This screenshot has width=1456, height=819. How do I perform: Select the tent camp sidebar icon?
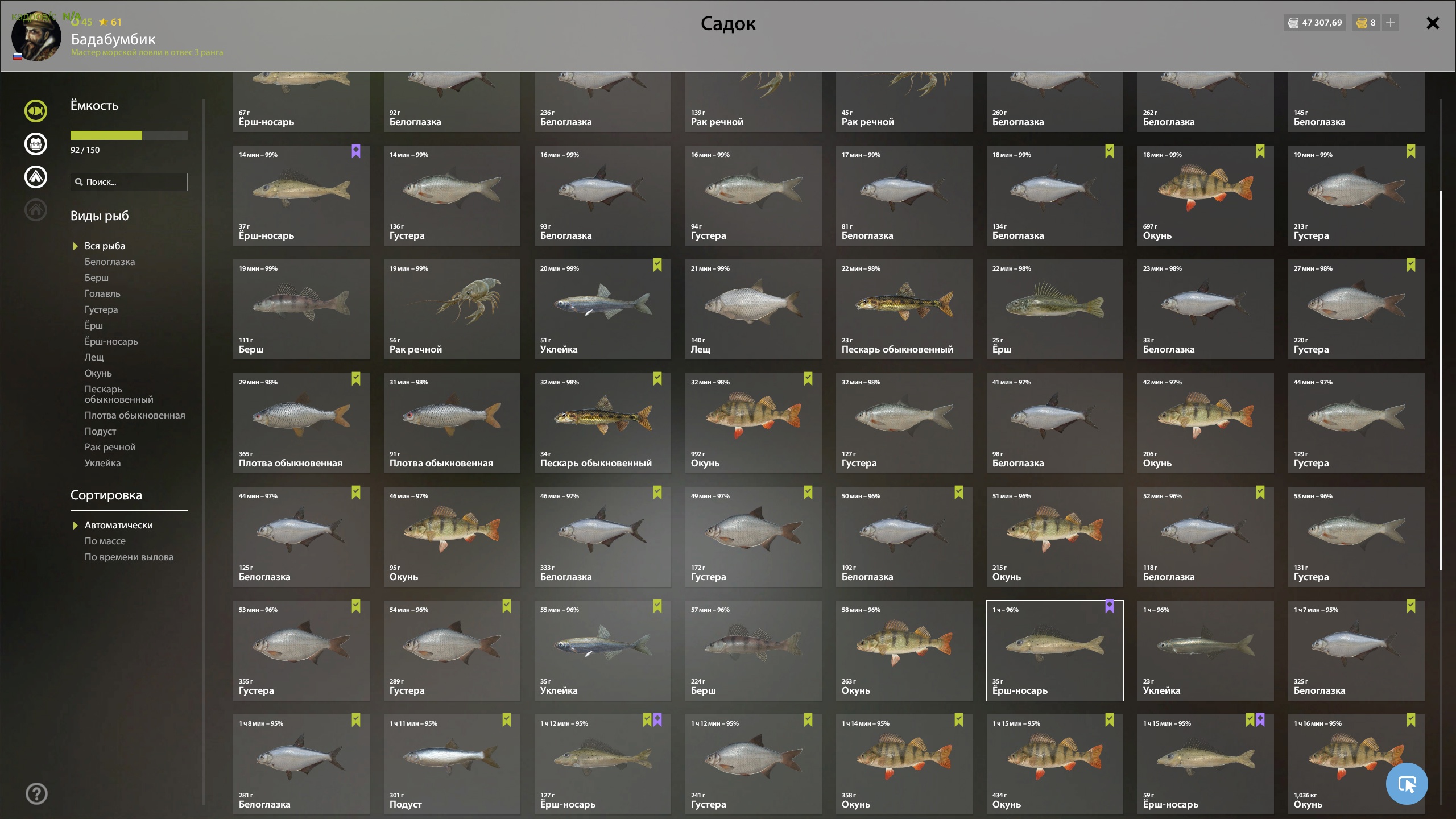(x=36, y=177)
